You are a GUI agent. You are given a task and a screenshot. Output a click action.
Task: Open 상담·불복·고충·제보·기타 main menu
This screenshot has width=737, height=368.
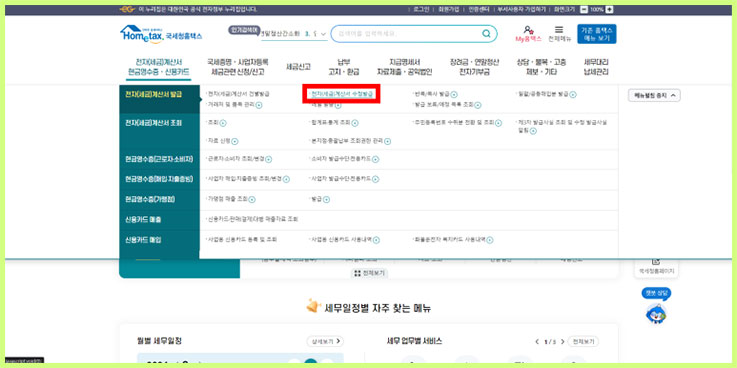click(541, 67)
